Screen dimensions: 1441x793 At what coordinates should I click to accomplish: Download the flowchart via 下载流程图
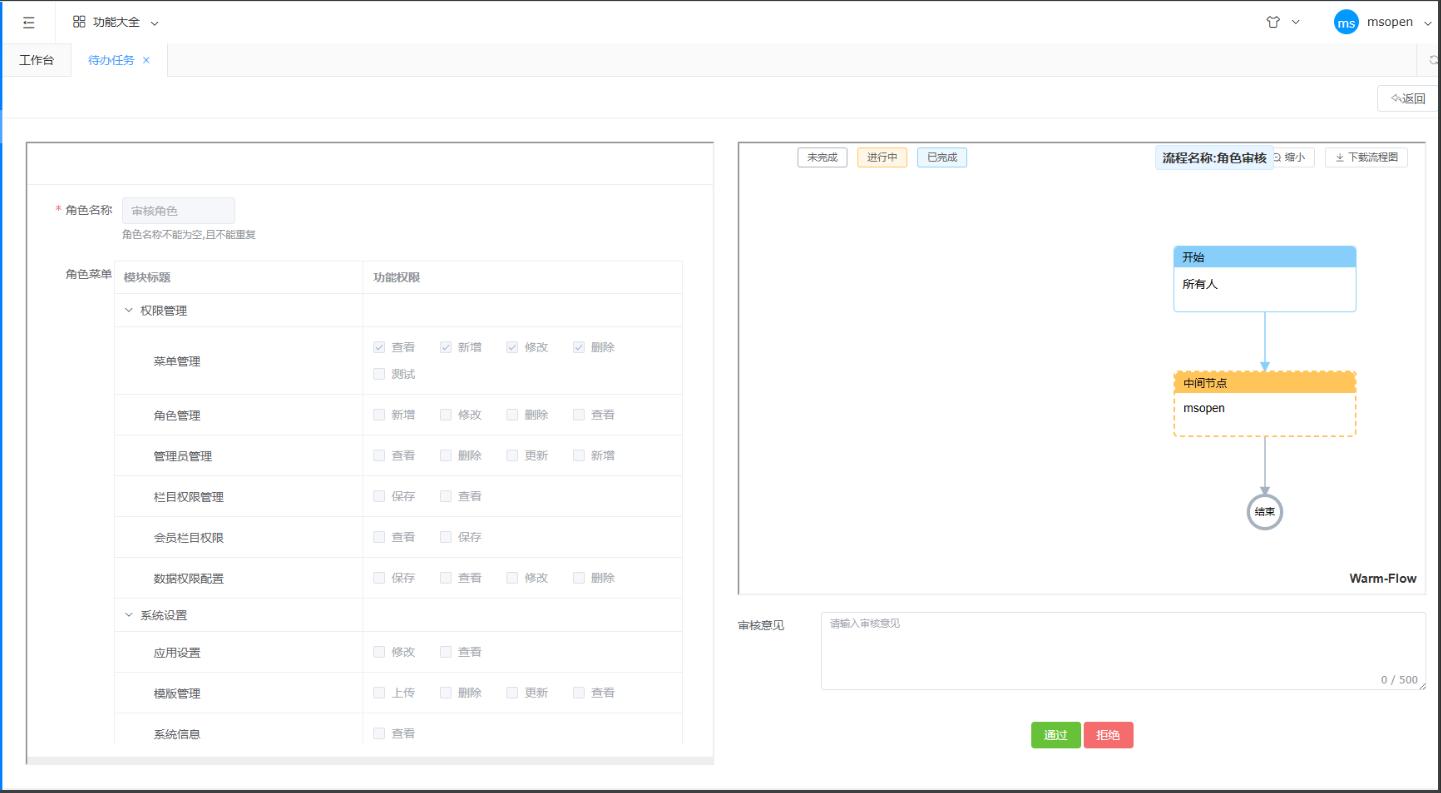pyautogui.click(x=1366, y=157)
